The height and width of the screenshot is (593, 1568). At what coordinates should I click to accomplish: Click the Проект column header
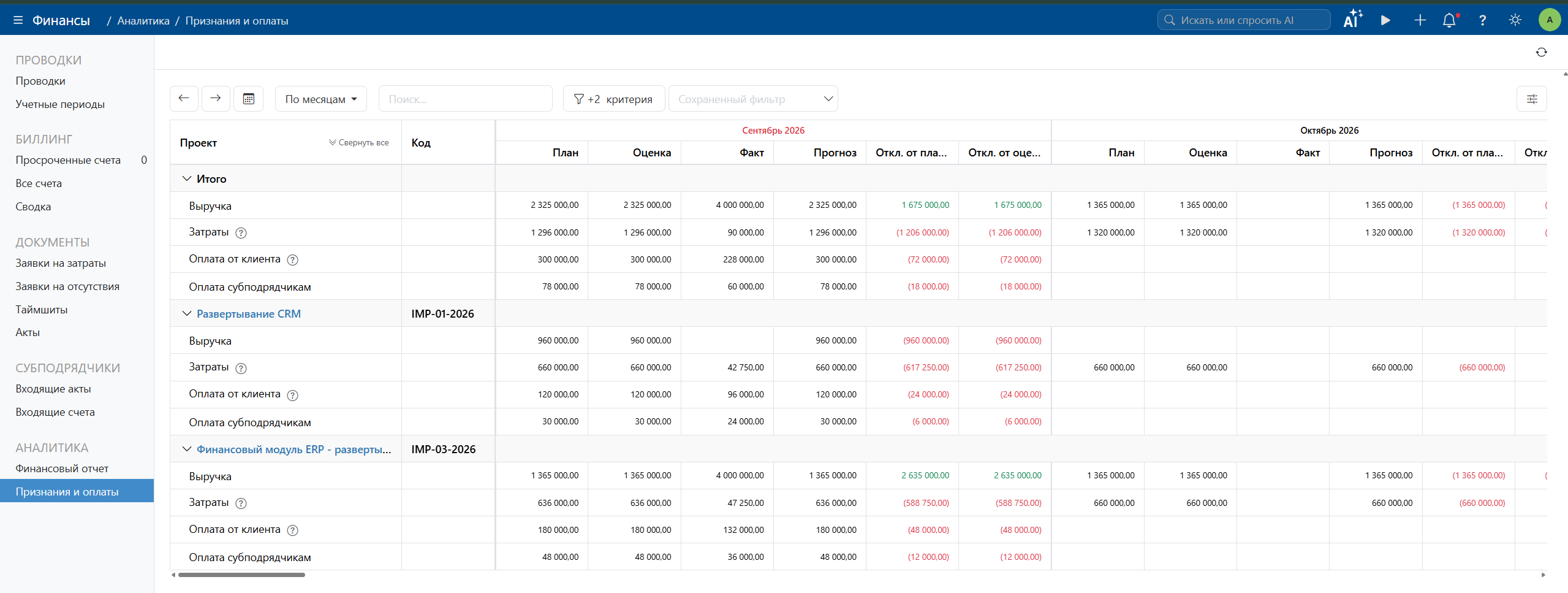pyautogui.click(x=199, y=143)
